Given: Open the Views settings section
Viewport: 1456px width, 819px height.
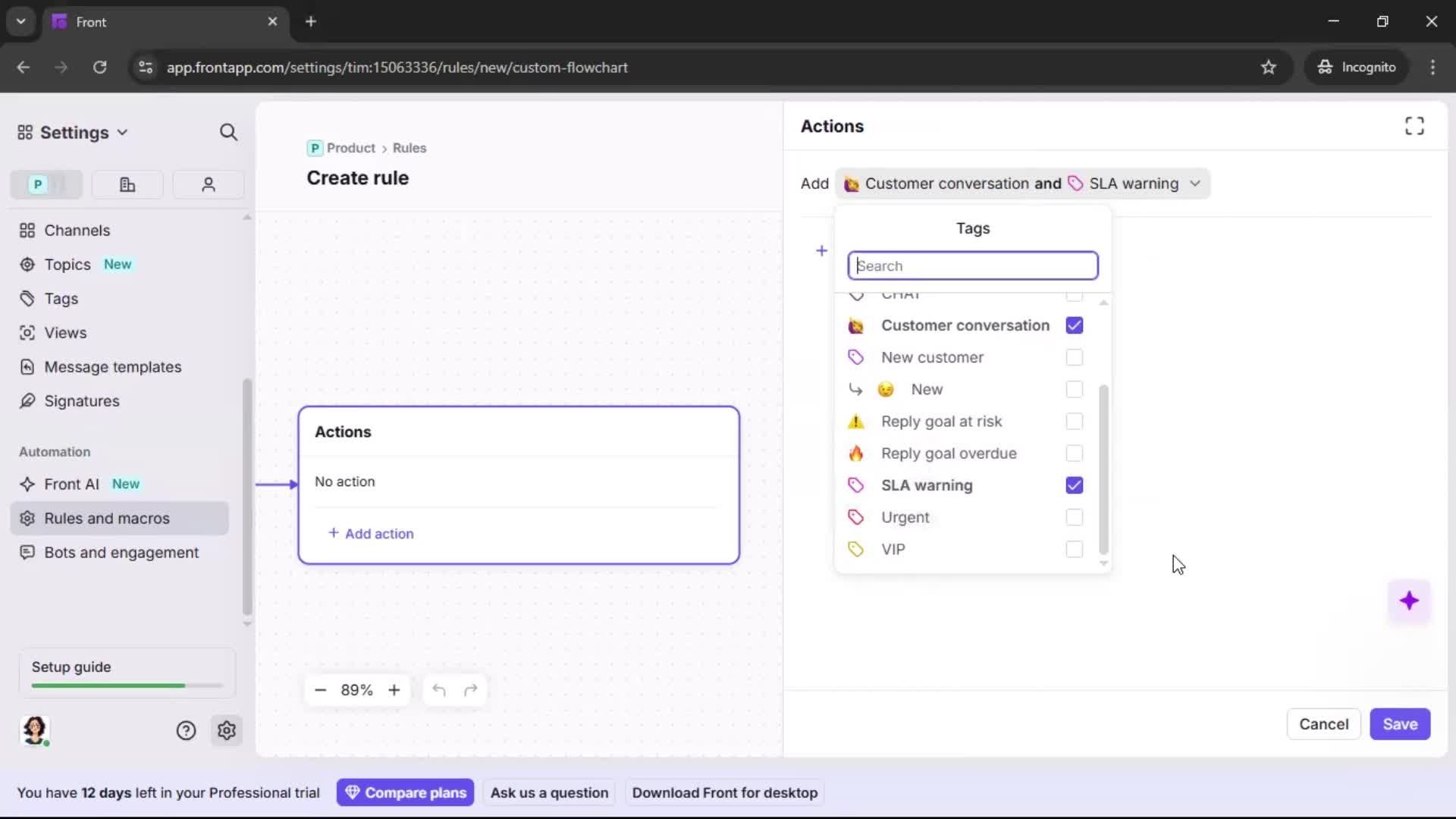Looking at the screenshot, I should (64, 333).
